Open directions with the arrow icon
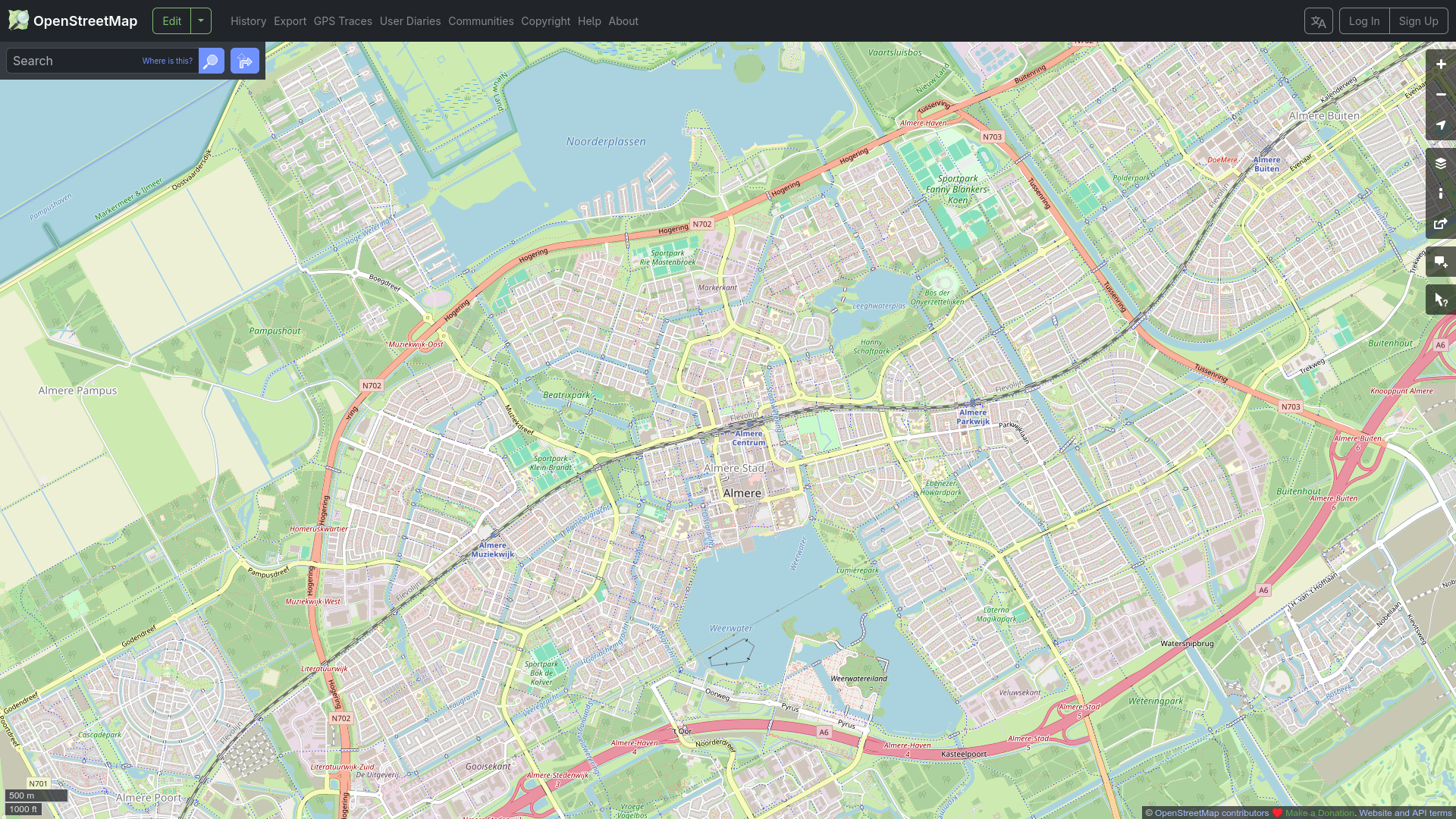The image size is (1456, 819). [245, 61]
